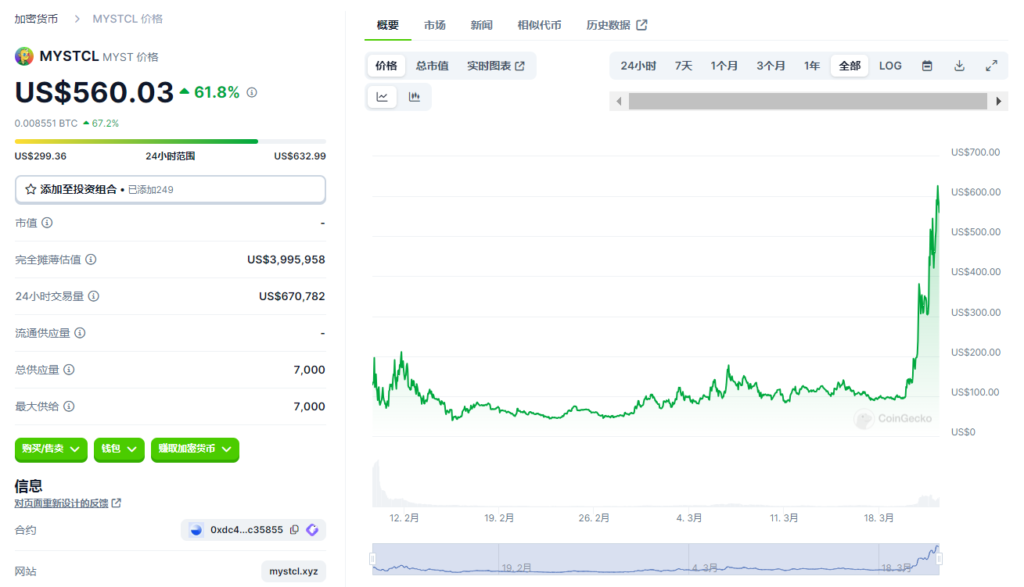Click 添加至投资组合 button
Image resolution: width=1024 pixels, height=587 pixels.
click(170, 189)
